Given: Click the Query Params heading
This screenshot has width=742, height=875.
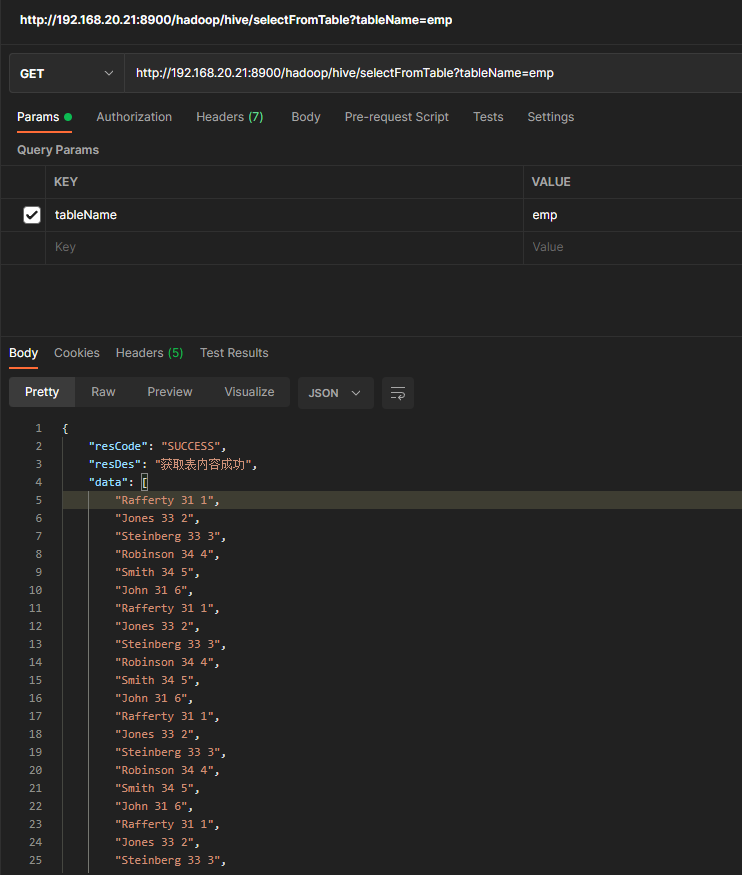Looking at the screenshot, I should (x=58, y=150).
